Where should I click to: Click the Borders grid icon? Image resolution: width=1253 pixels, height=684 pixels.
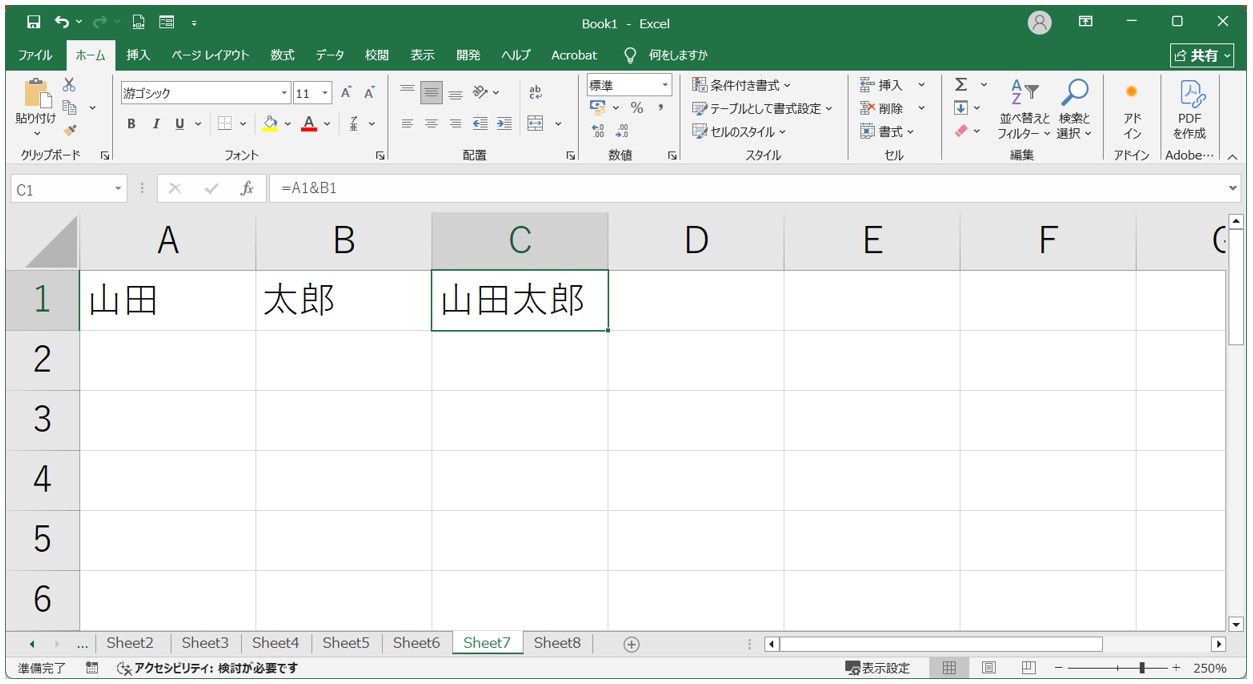[x=225, y=124]
